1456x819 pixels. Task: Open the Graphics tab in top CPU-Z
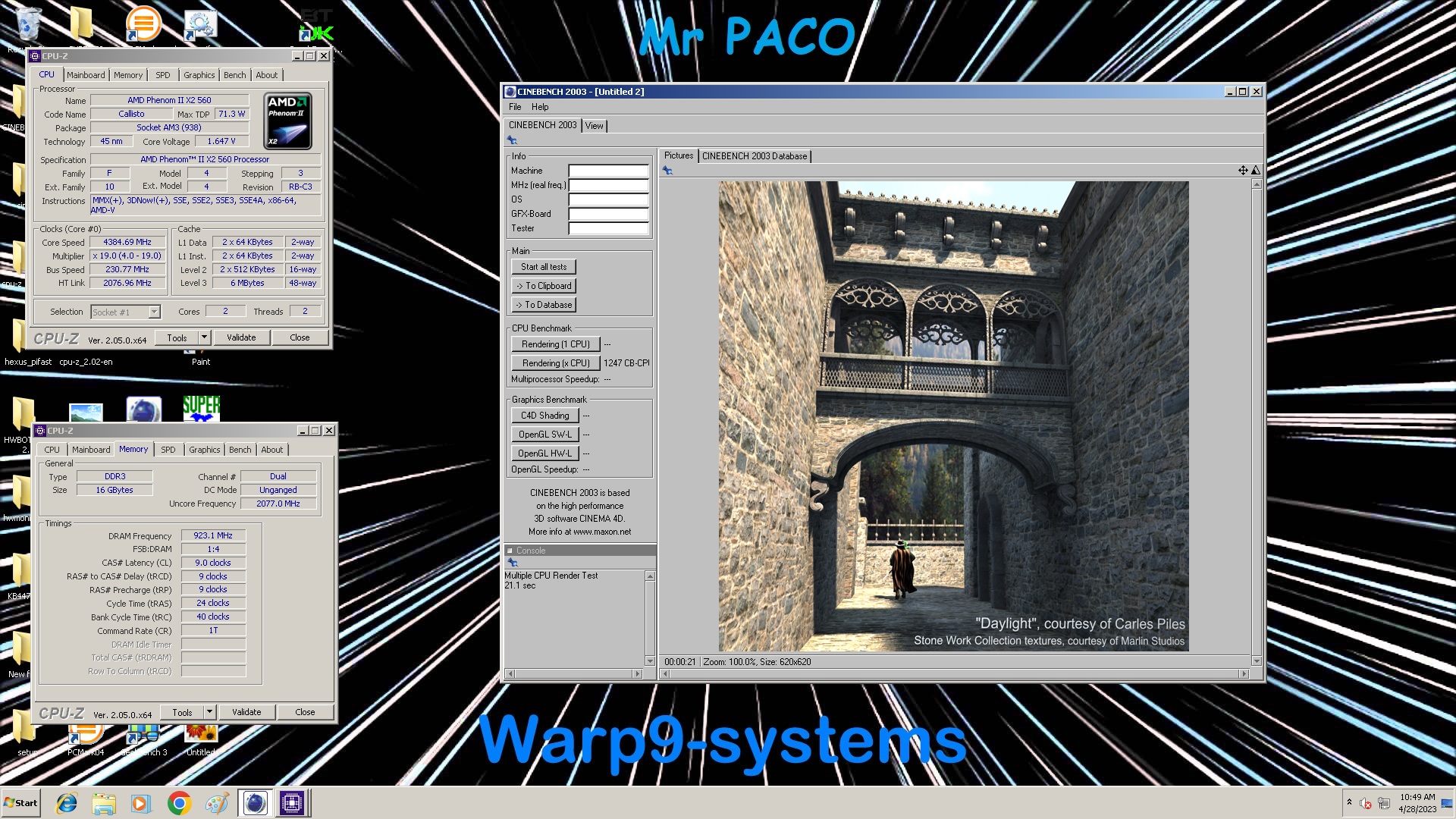pyautogui.click(x=199, y=75)
